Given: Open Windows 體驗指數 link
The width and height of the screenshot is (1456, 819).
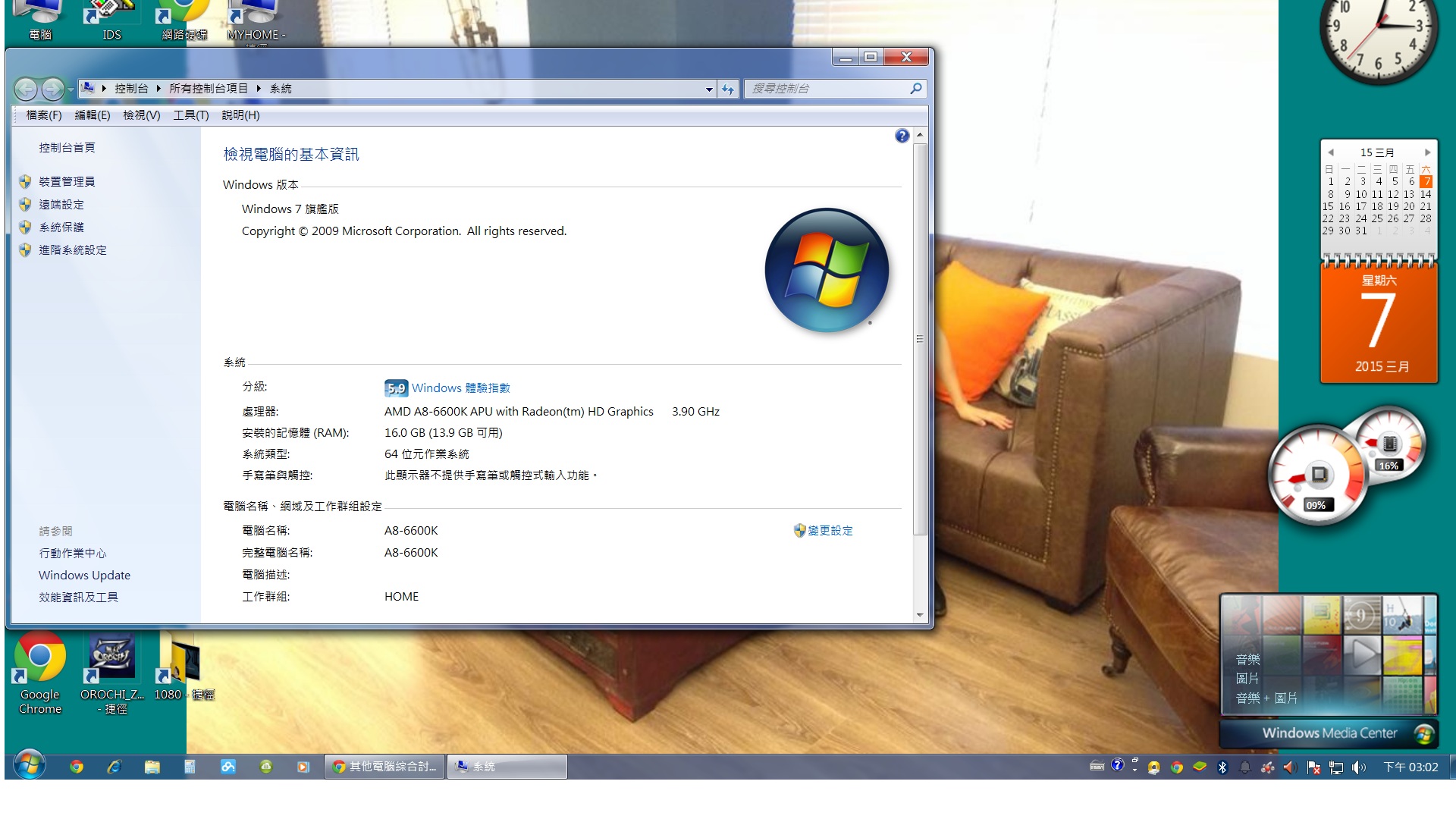Looking at the screenshot, I should 460,388.
